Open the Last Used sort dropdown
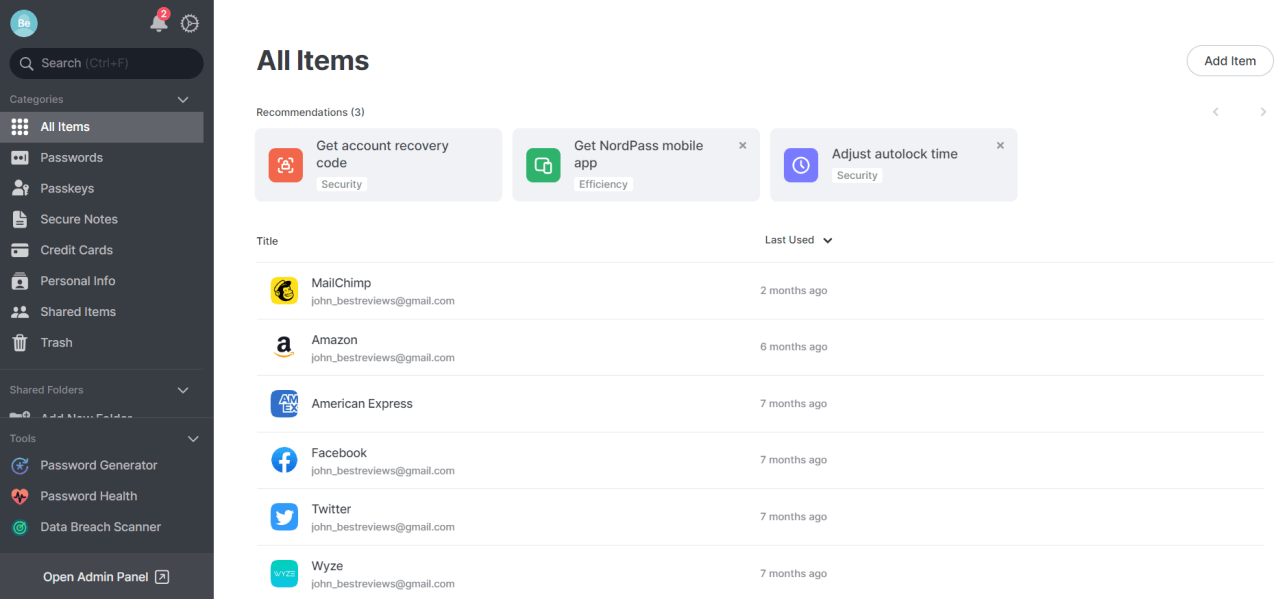 coord(798,240)
